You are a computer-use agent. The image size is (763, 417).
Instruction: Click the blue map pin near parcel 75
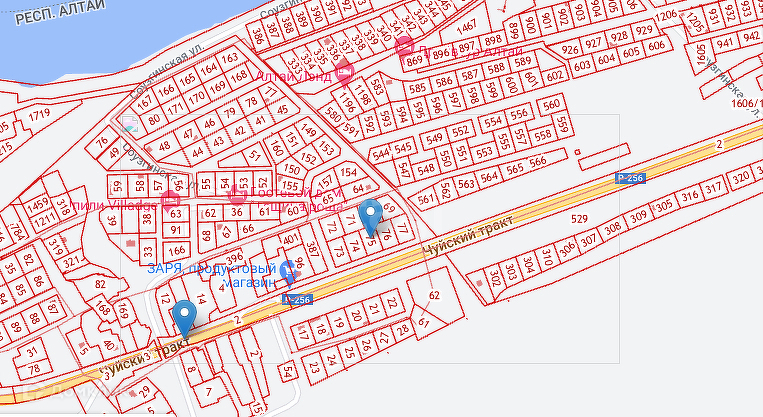coord(371,218)
